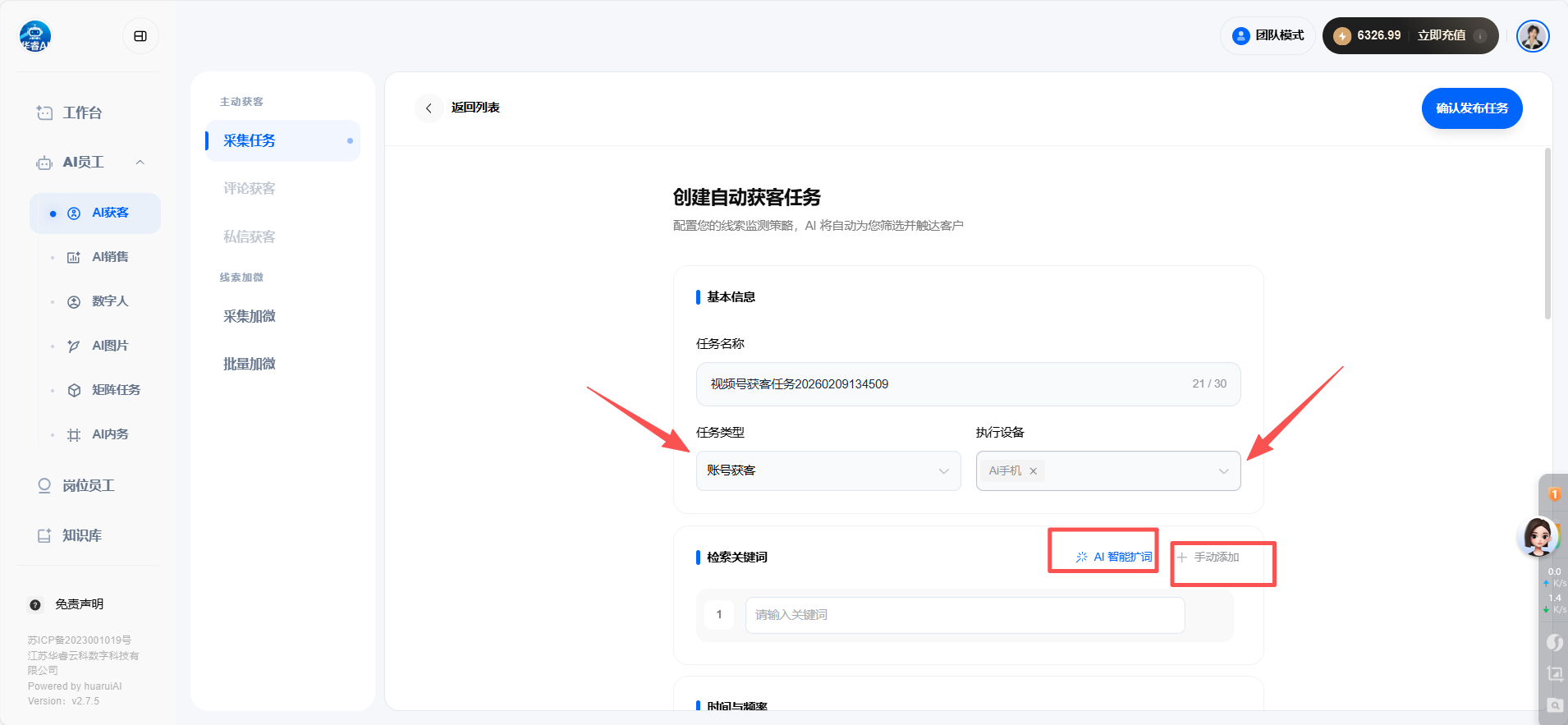Remove the AI手机 device tag

1034,471
